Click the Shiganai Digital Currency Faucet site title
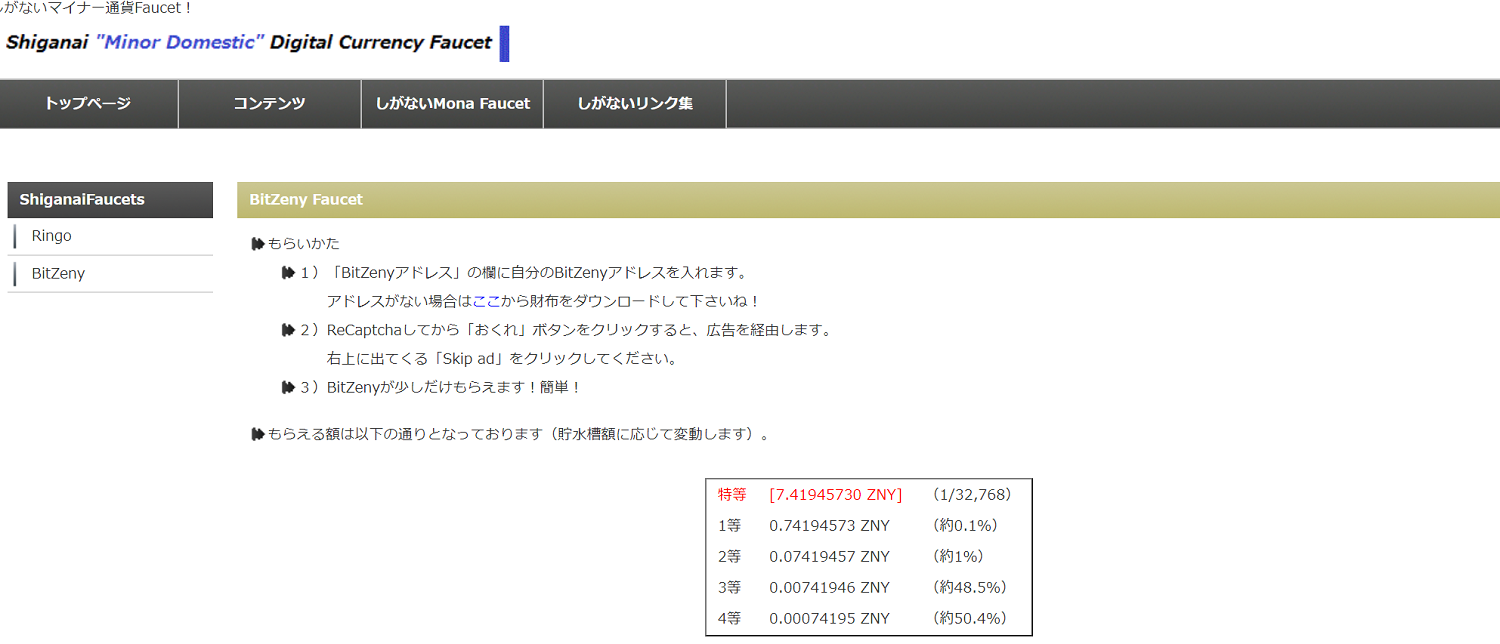Image resolution: width=1500 pixels, height=644 pixels. click(x=248, y=43)
